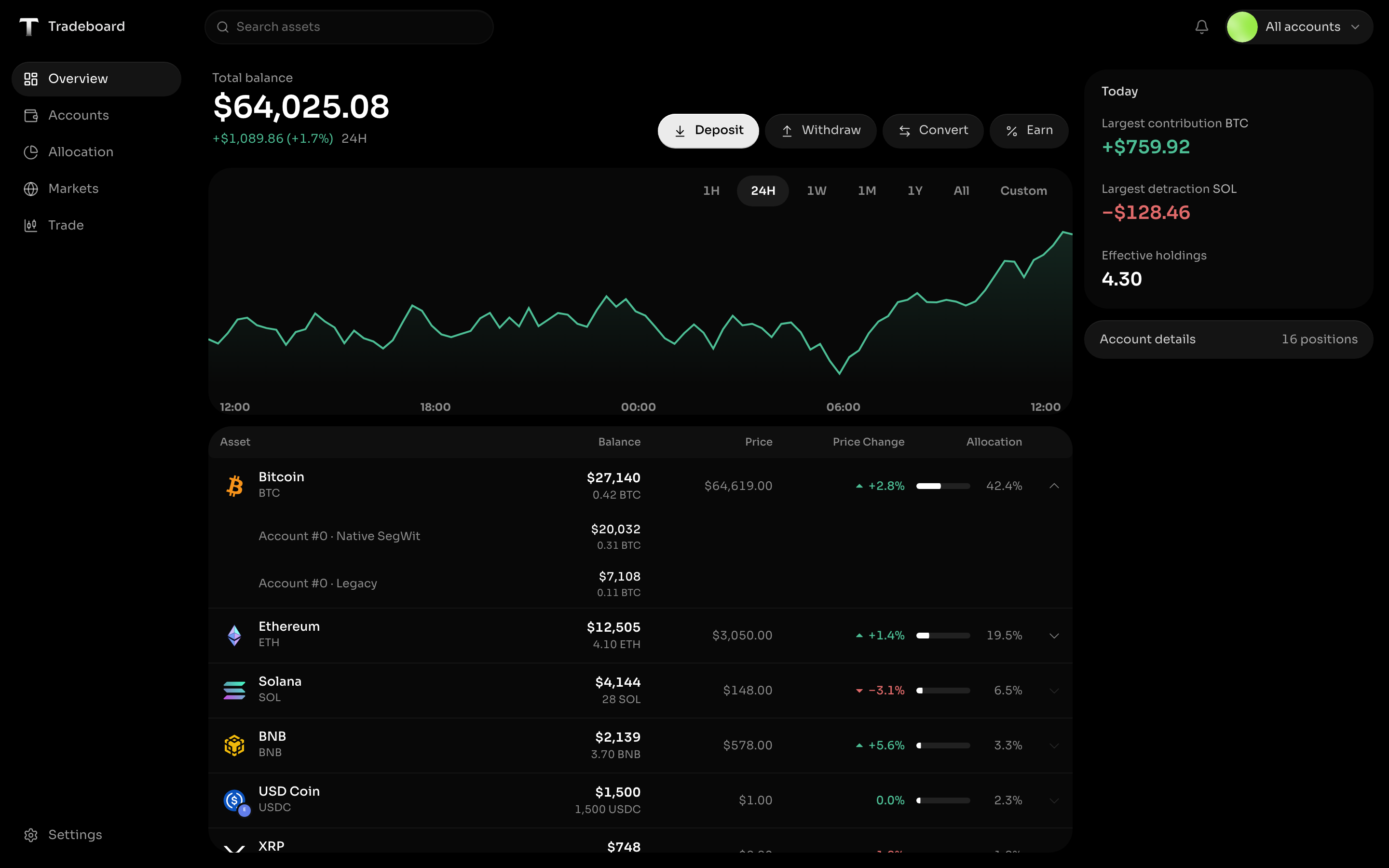Viewport: 1389px width, 868px height.
Task: Click the Bitcoin coin icon
Action: click(x=234, y=486)
